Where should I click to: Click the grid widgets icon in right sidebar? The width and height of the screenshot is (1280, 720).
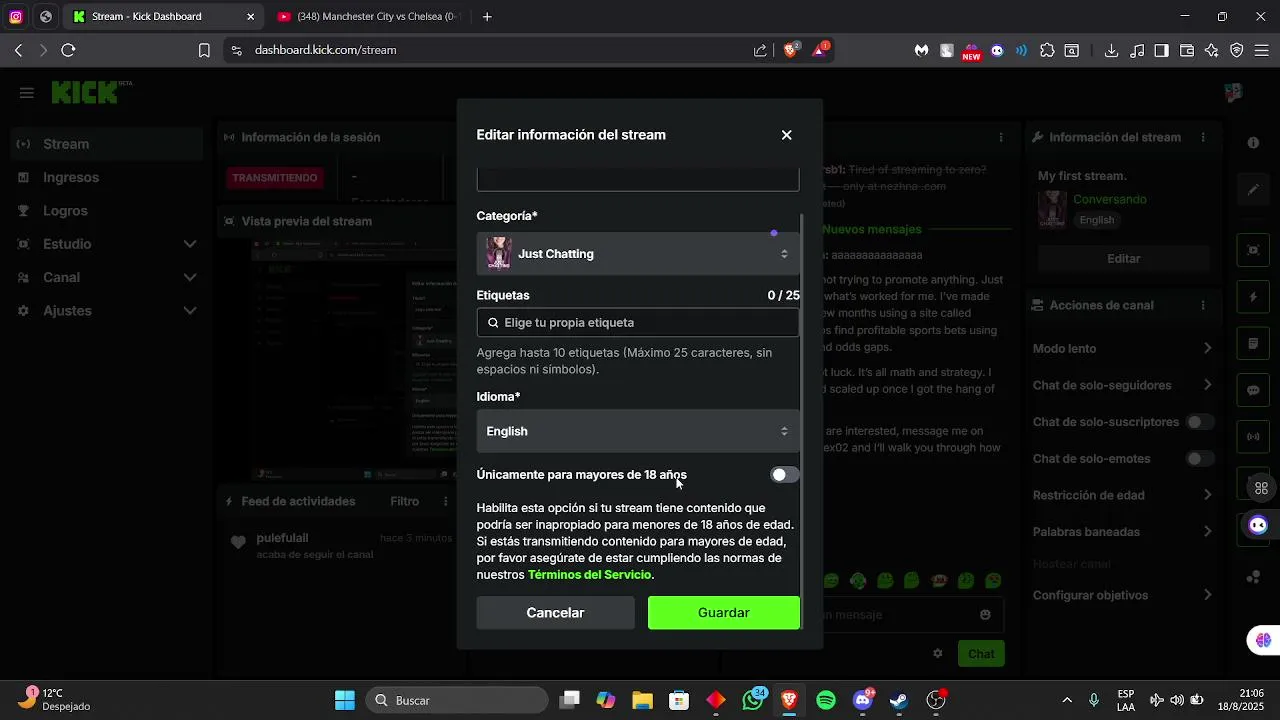click(1261, 488)
